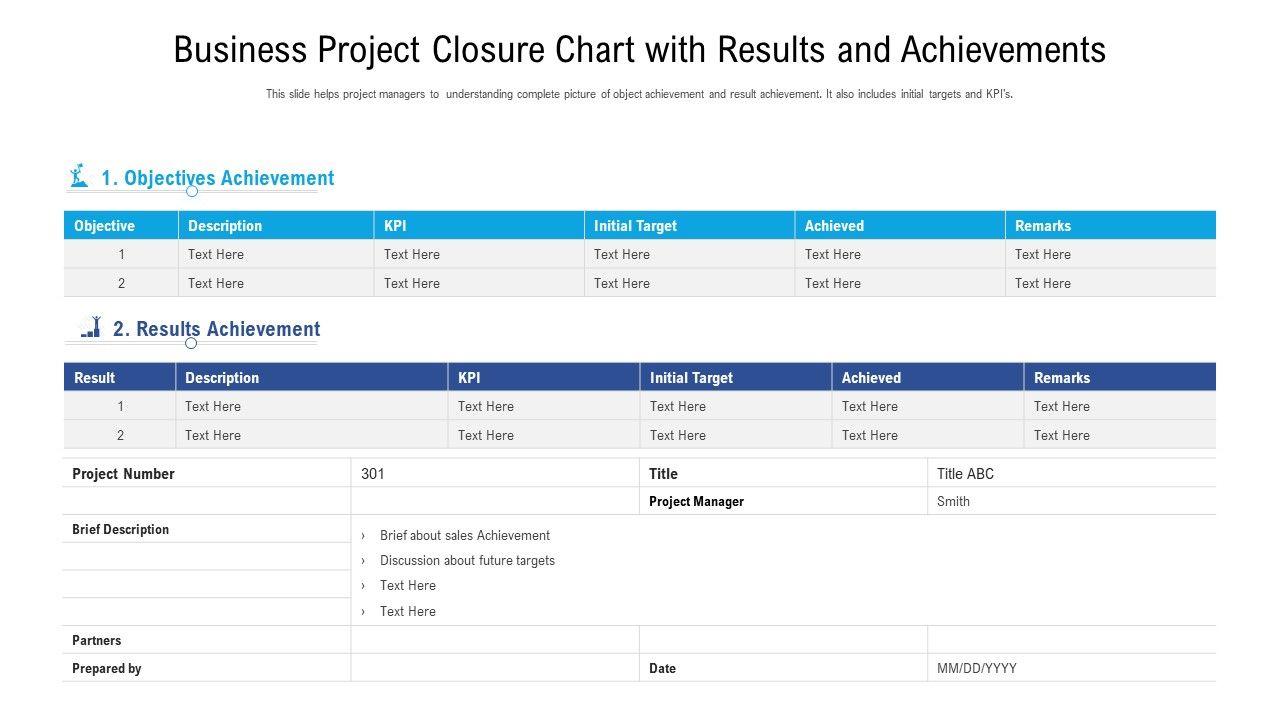Select the circle marker under Results Achievement heading
Viewport: 1280px width, 720px height.
[x=191, y=343]
